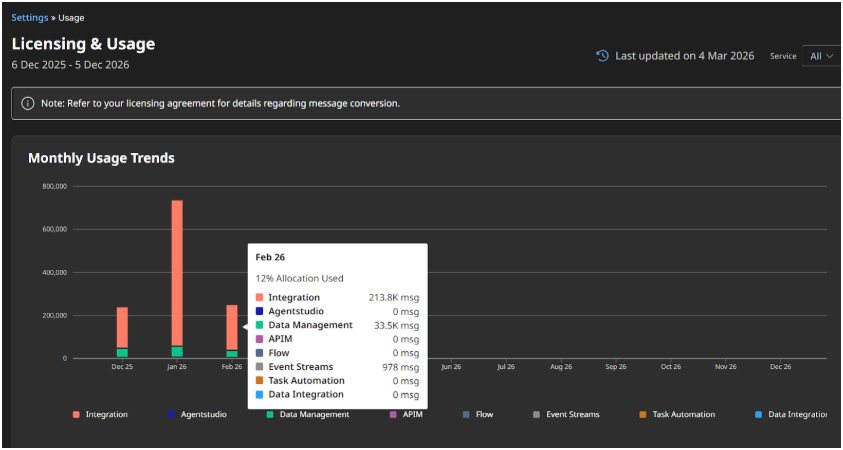The image size is (843, 450).
Task: Click the Dec 26 axis label
Action: pos(781,367)
